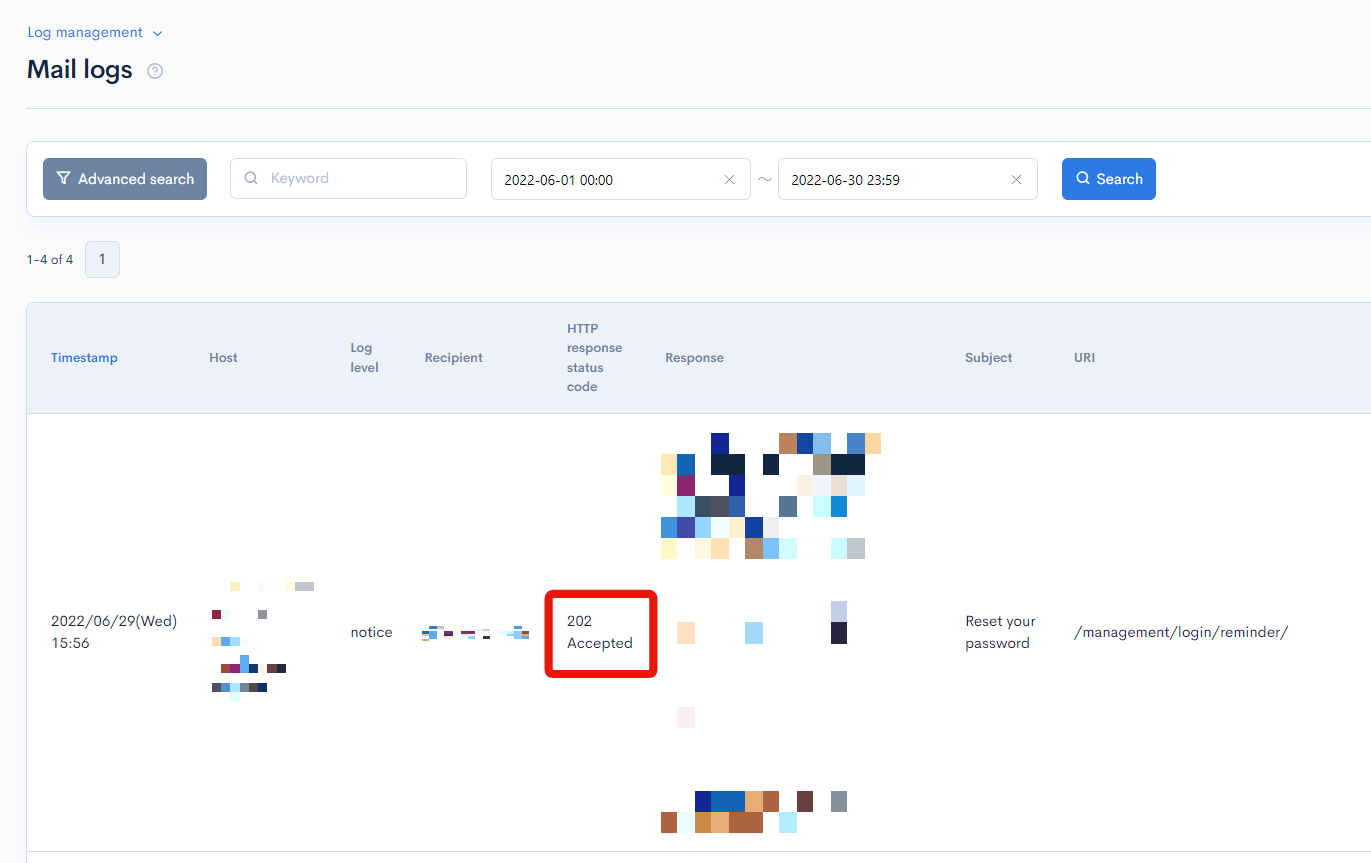Select the highlighted 202 Accepted status cell
Screen dimensions: 1371x863
(600, 632)
